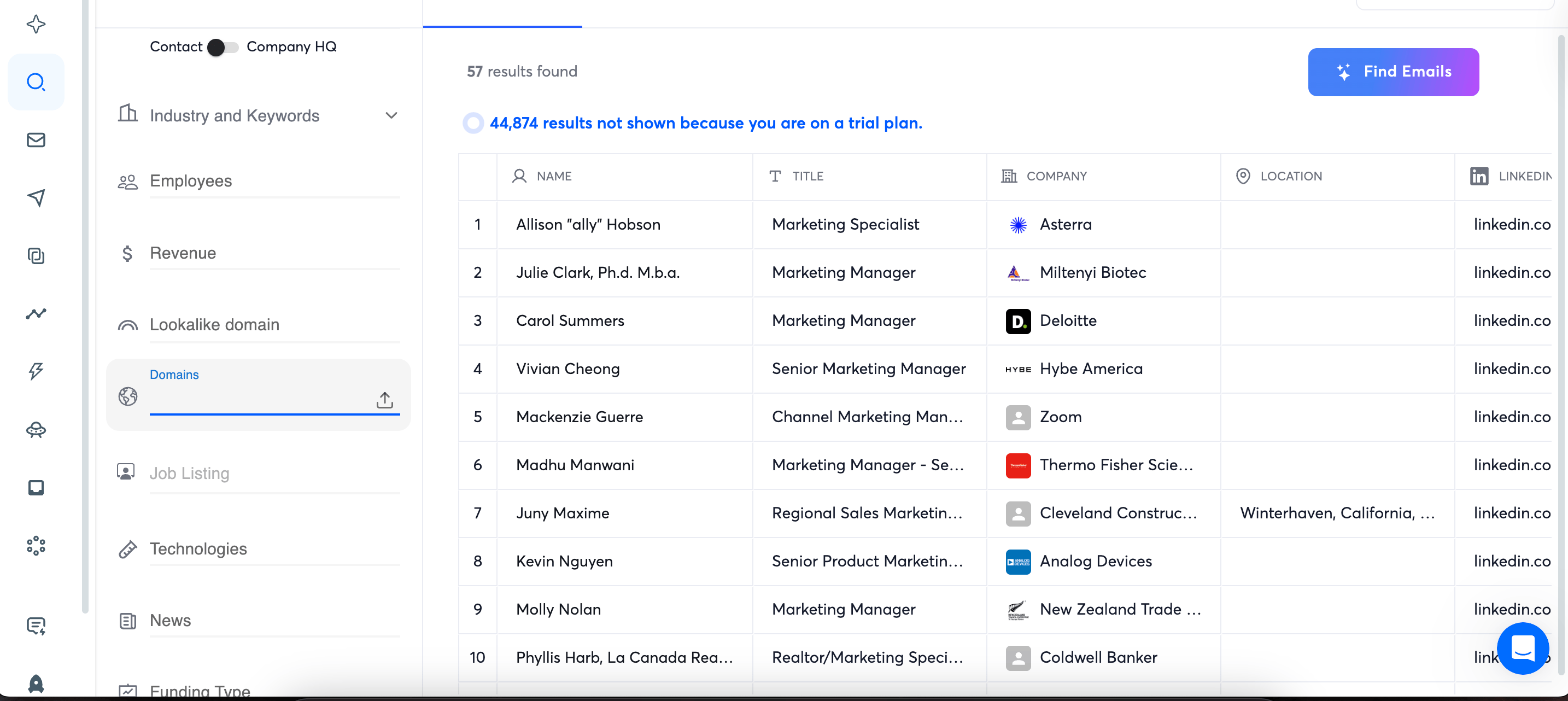Click the send arrow icon in the sidebar
Screen dimensions: 1568x701
(36, 198)
